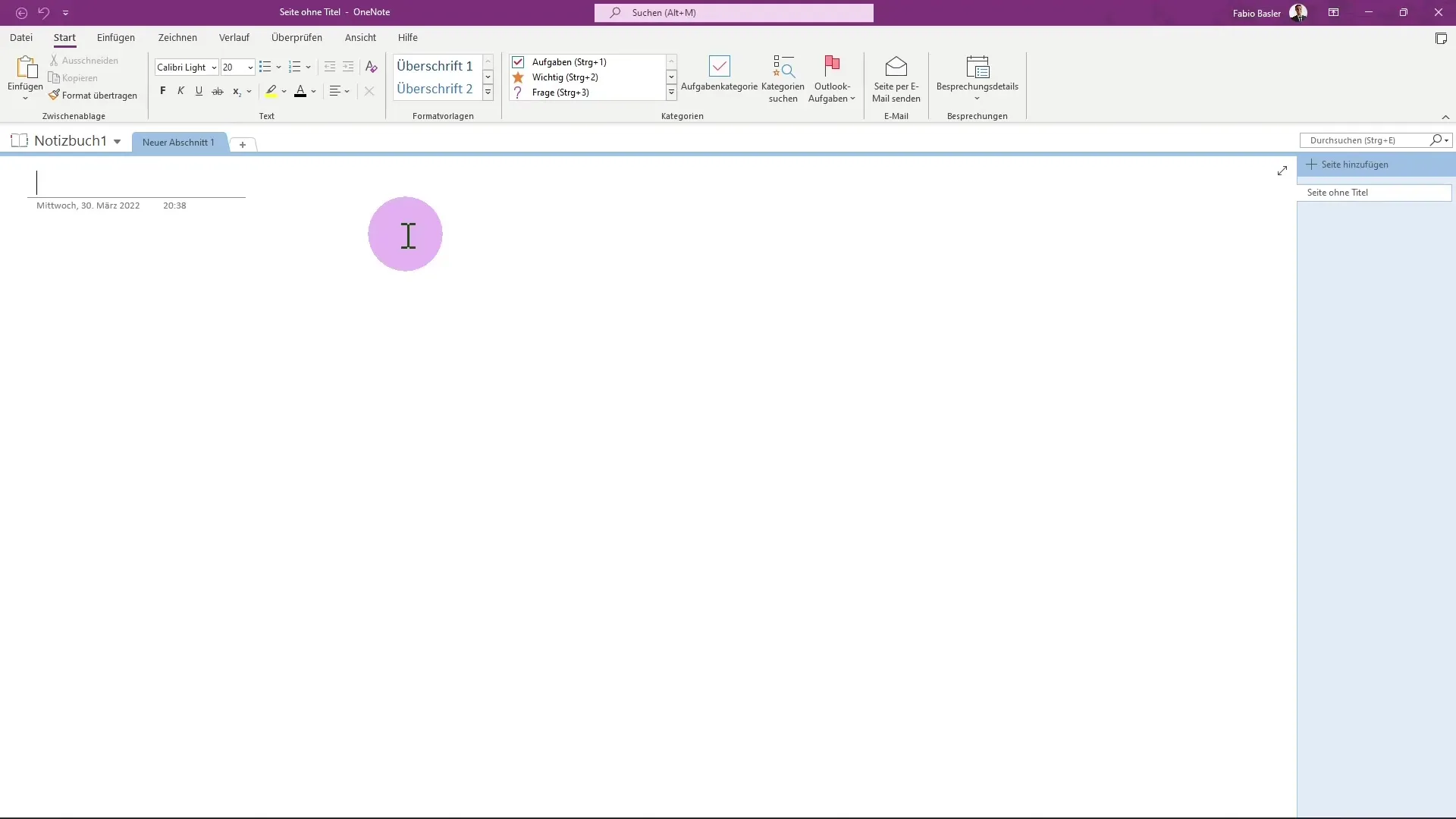Image resolution: width=1456 pixels, height=819 pixels.
Task: Click Seite hinzufügen button
Action: tap(1348, 165)
